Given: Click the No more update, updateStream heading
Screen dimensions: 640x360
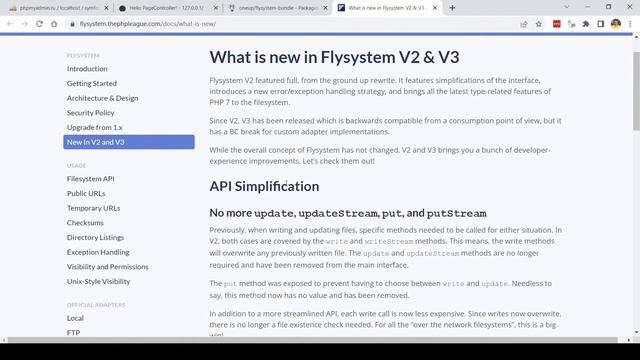Looking at the screenshot, I should tap(348, 213).
